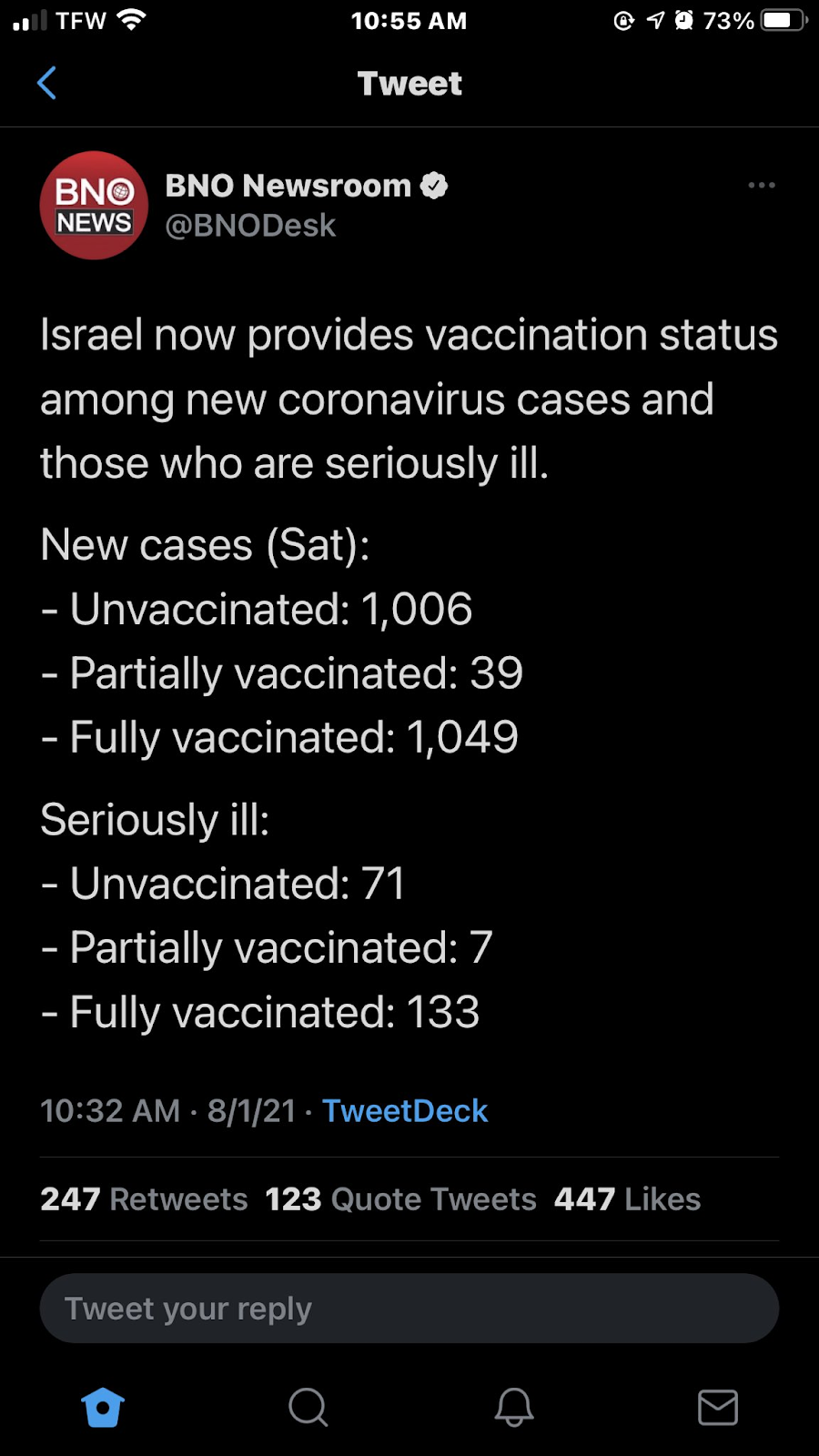Tap the BNO News profile picture
Image resolution: width=819 pixels, height=1456 pixels.
(x=94, y=206)
